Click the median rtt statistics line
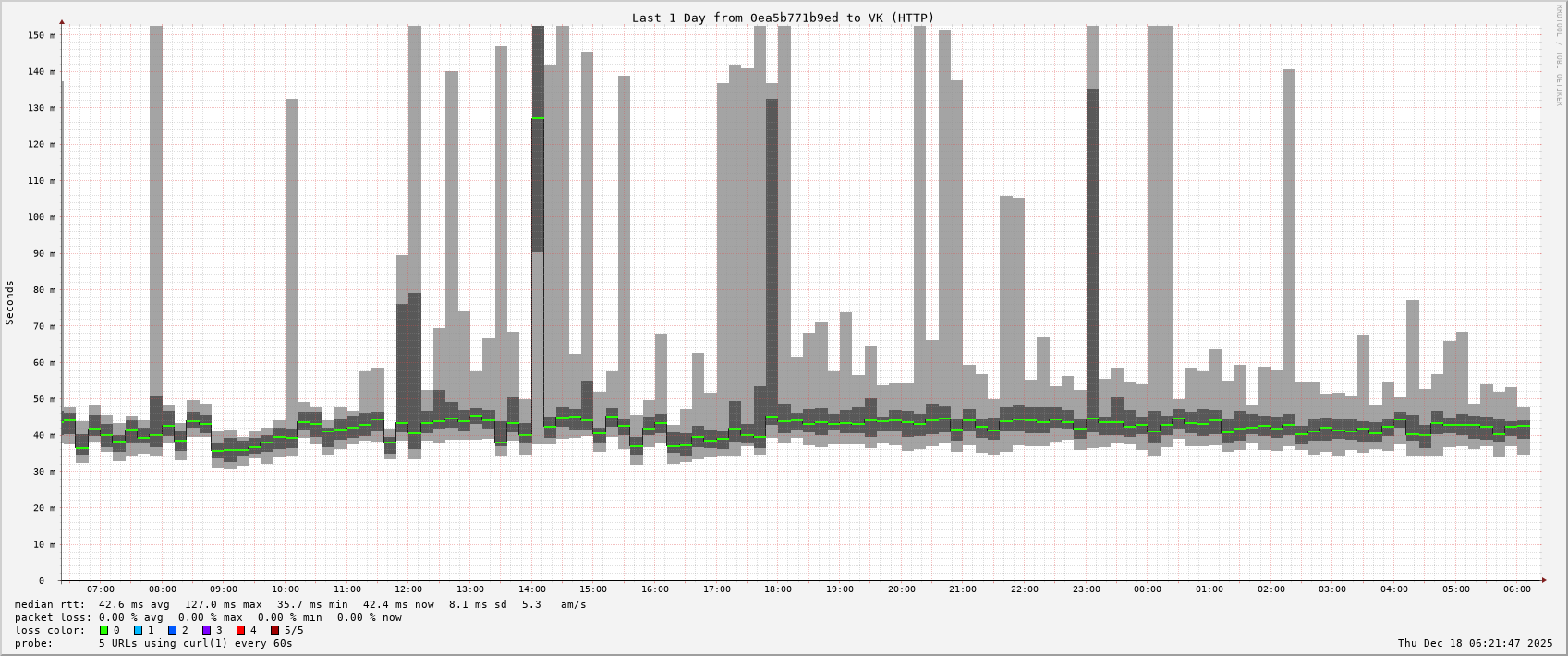1568x656 pixels. [x=300, y=605]
